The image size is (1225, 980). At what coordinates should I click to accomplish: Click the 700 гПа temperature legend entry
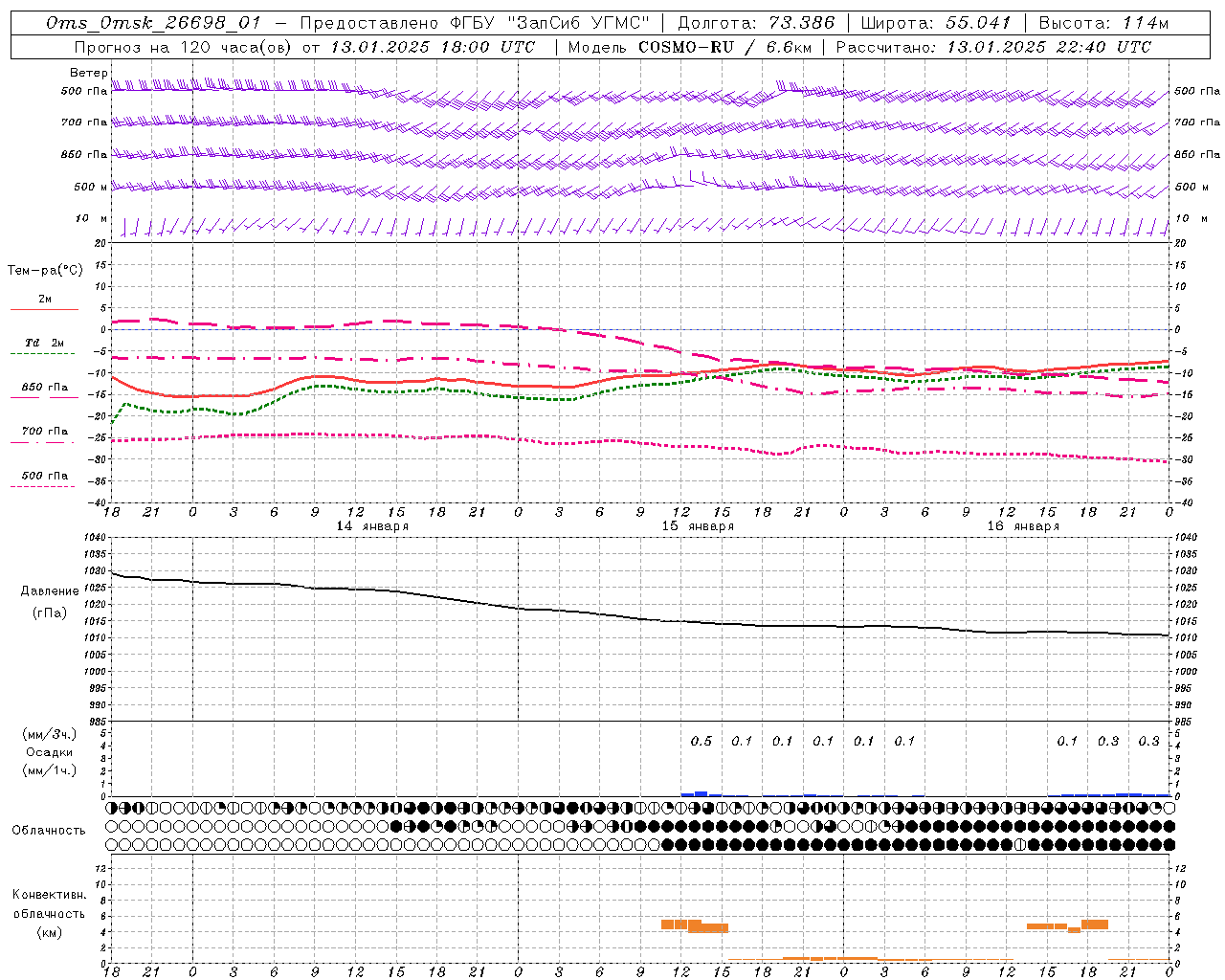click(x=45, y=431)
